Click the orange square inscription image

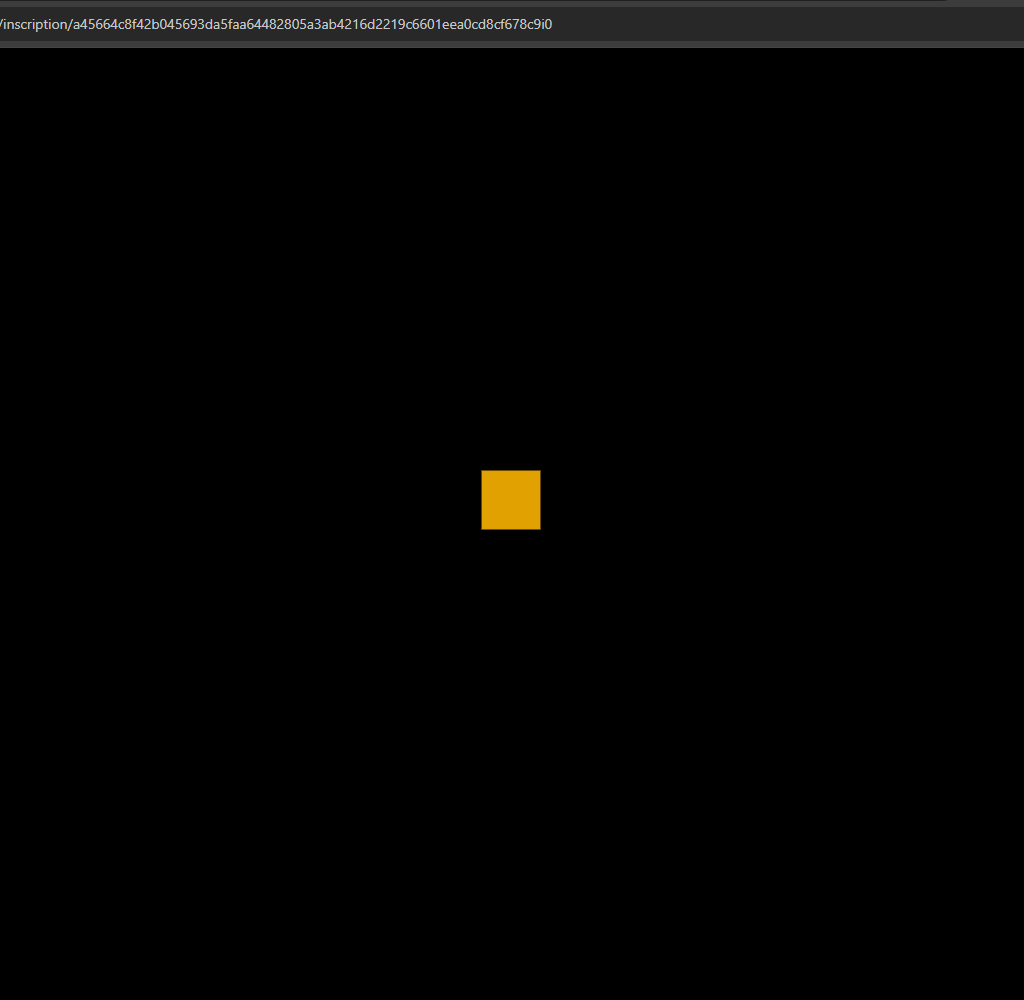[x=511, y=499]
